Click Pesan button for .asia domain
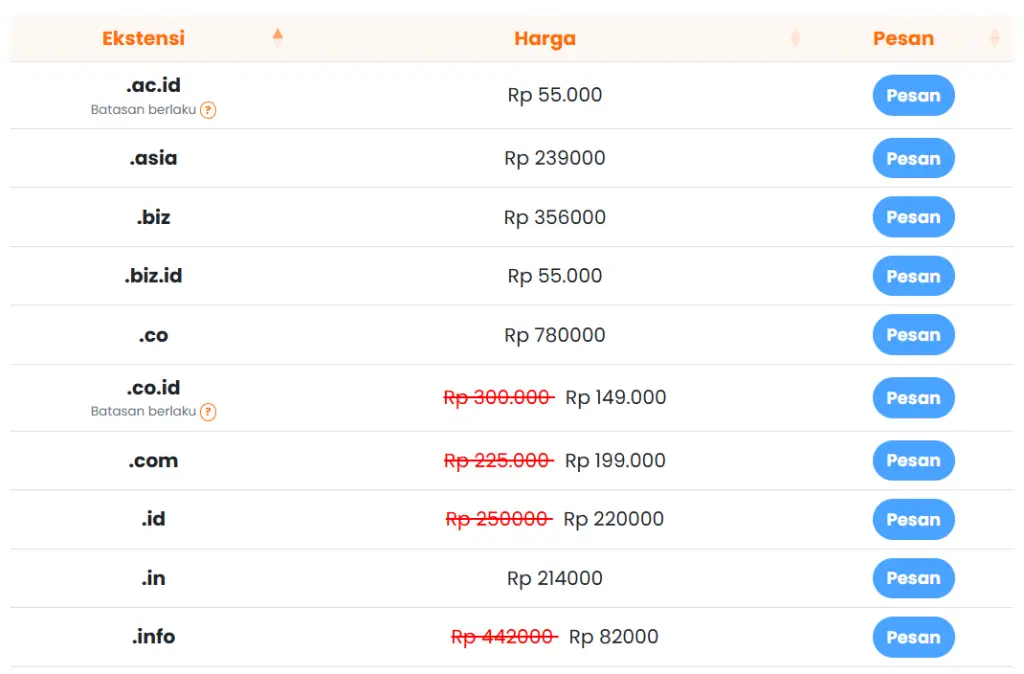1024x674 pixels. coord(913,158)
